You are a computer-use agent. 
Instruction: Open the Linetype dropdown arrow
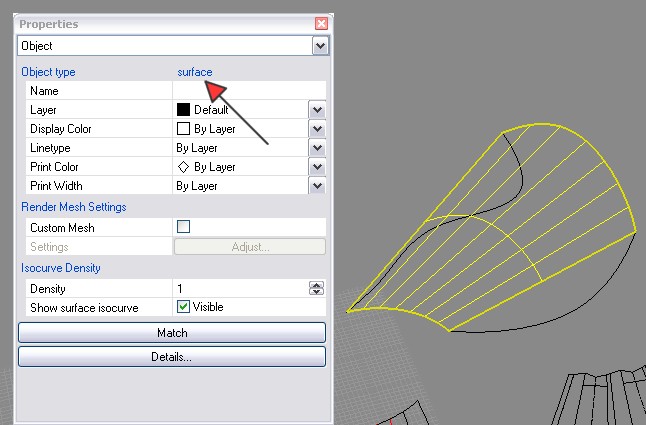[317, 148]
